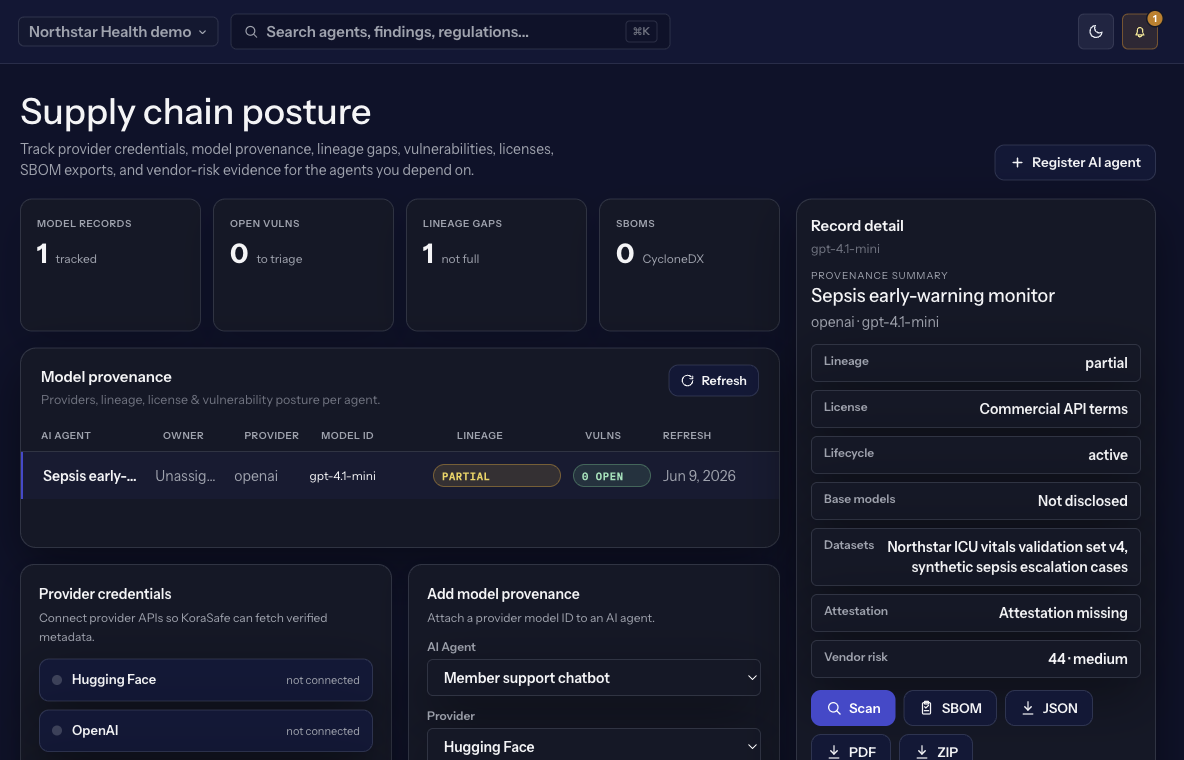Screen dimensions: 1184x760
Task: Click the REFRESH column header
Action: click(687, 436)
